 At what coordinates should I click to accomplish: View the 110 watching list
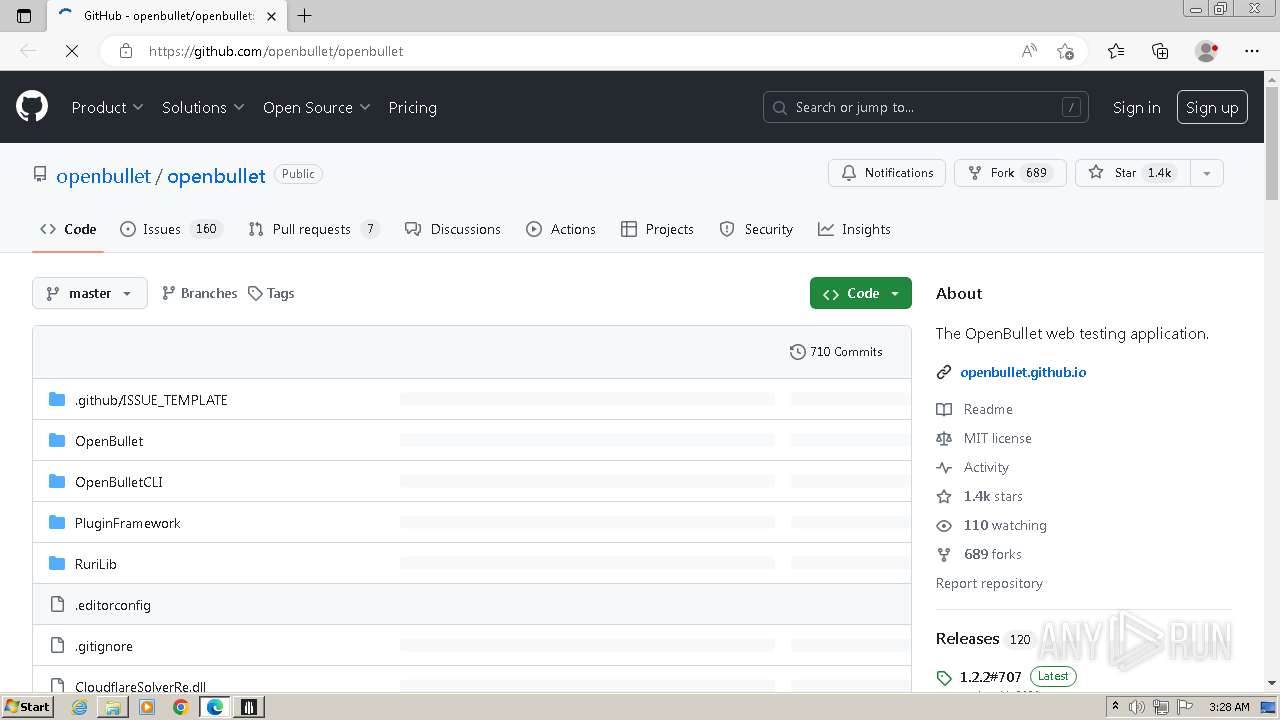point(992,525)
